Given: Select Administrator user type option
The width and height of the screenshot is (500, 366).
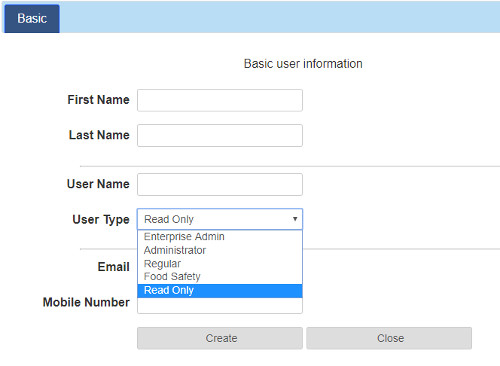Looking at the screenshot, I should (x=220, y=250).
